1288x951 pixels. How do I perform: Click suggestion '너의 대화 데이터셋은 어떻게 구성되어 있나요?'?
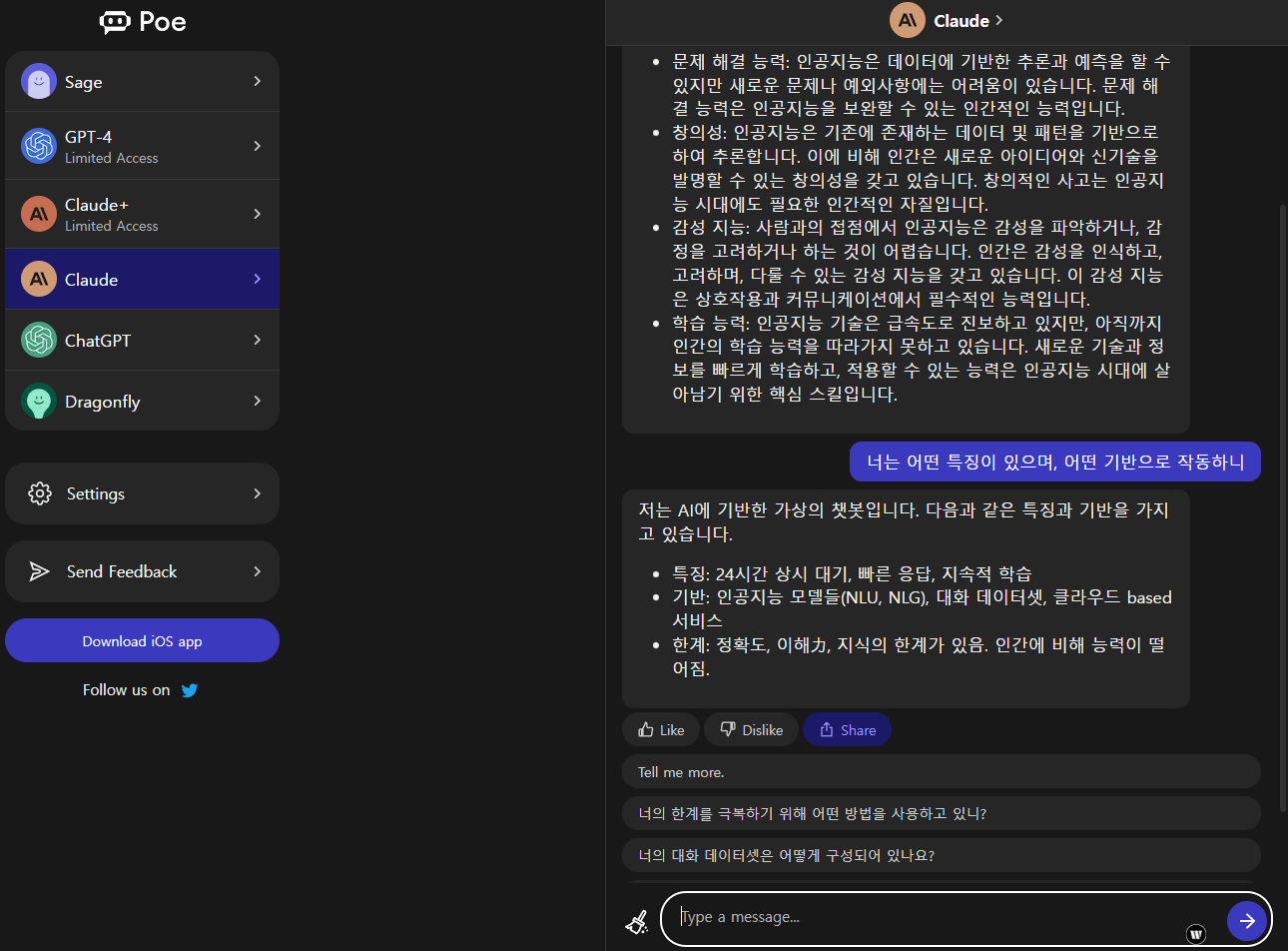pos(942,855)
